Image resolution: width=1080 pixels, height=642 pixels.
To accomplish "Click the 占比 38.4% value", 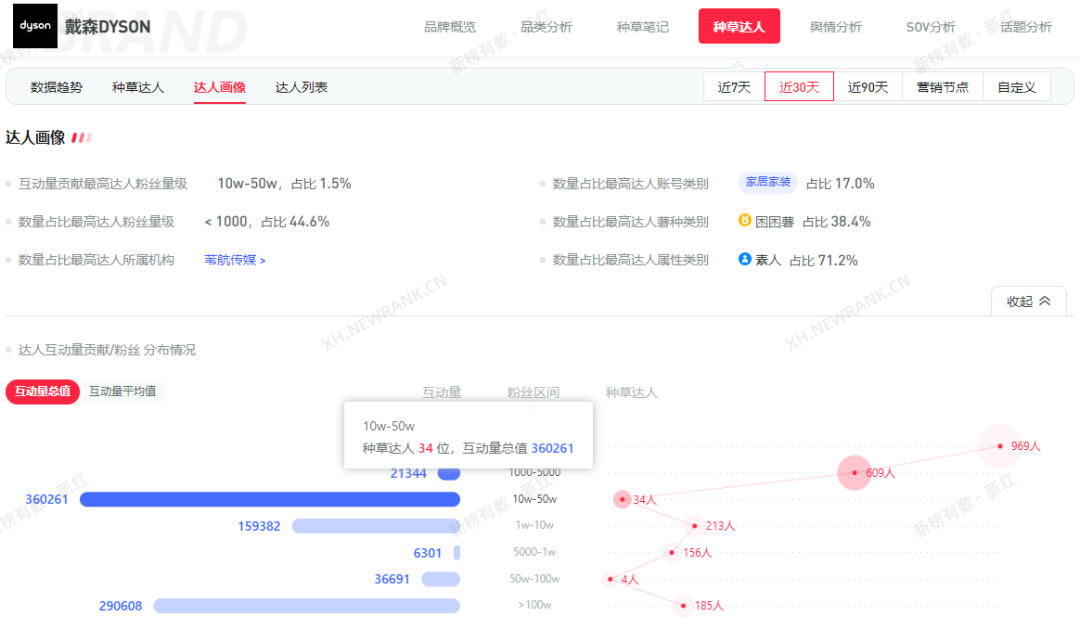I will coord(837,222).
